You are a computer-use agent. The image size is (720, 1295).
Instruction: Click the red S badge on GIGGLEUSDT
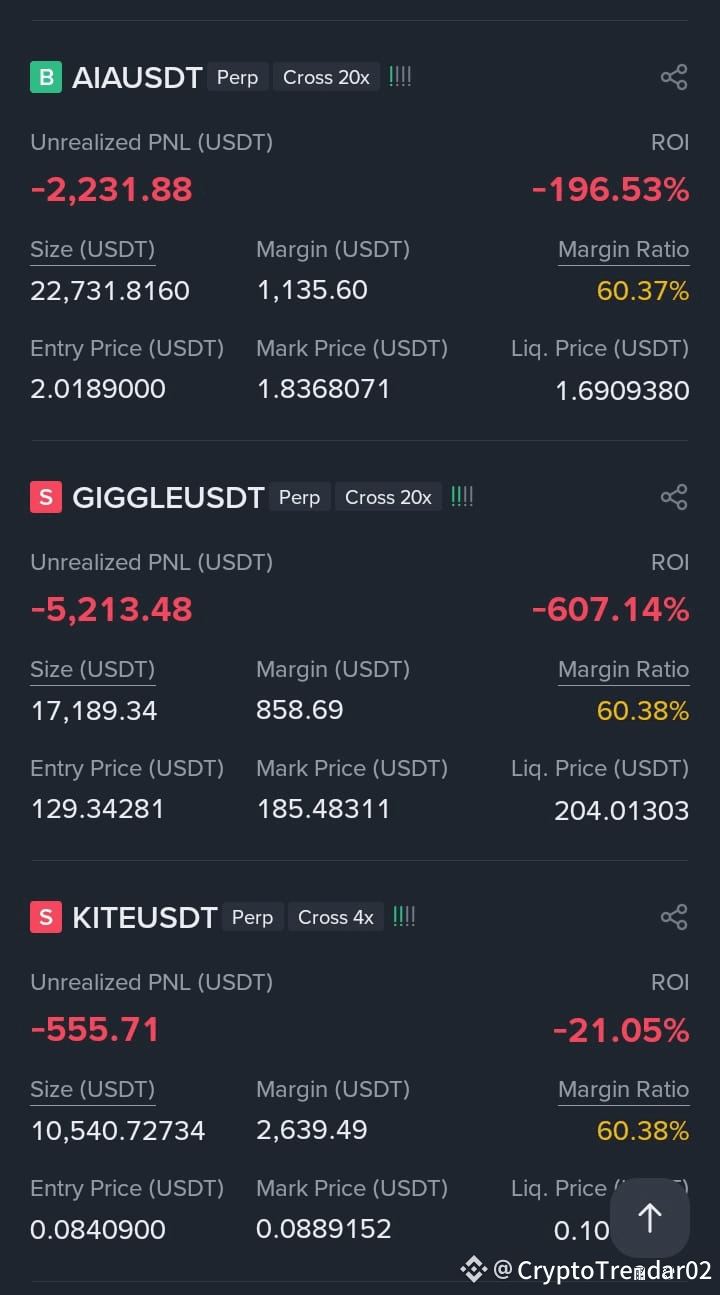46,497
